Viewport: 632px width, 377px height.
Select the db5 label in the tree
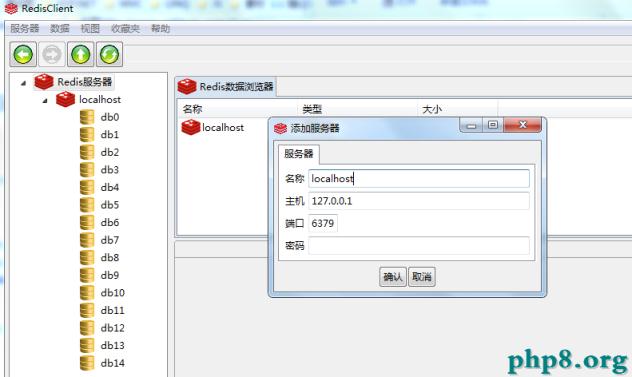[x=110, y=205]
